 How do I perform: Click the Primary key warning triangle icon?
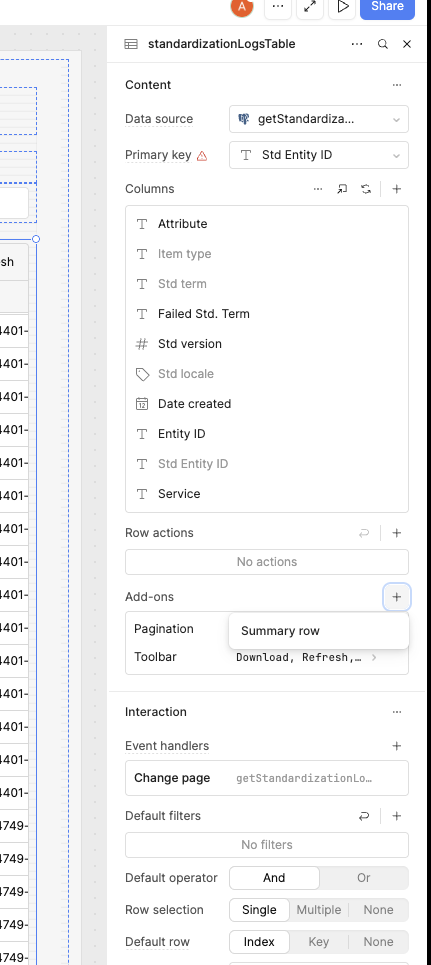pos(202,156)
